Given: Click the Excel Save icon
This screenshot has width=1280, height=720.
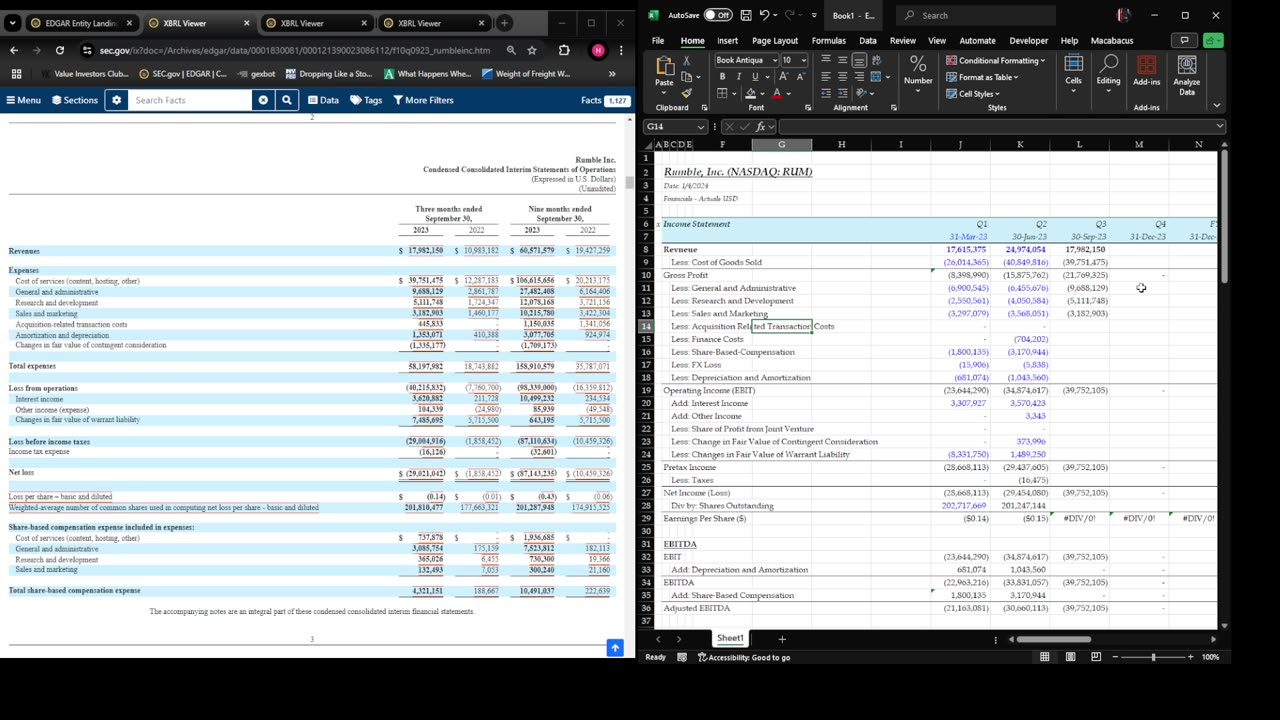Looking at the screenshot, I should tap(746, 15).
